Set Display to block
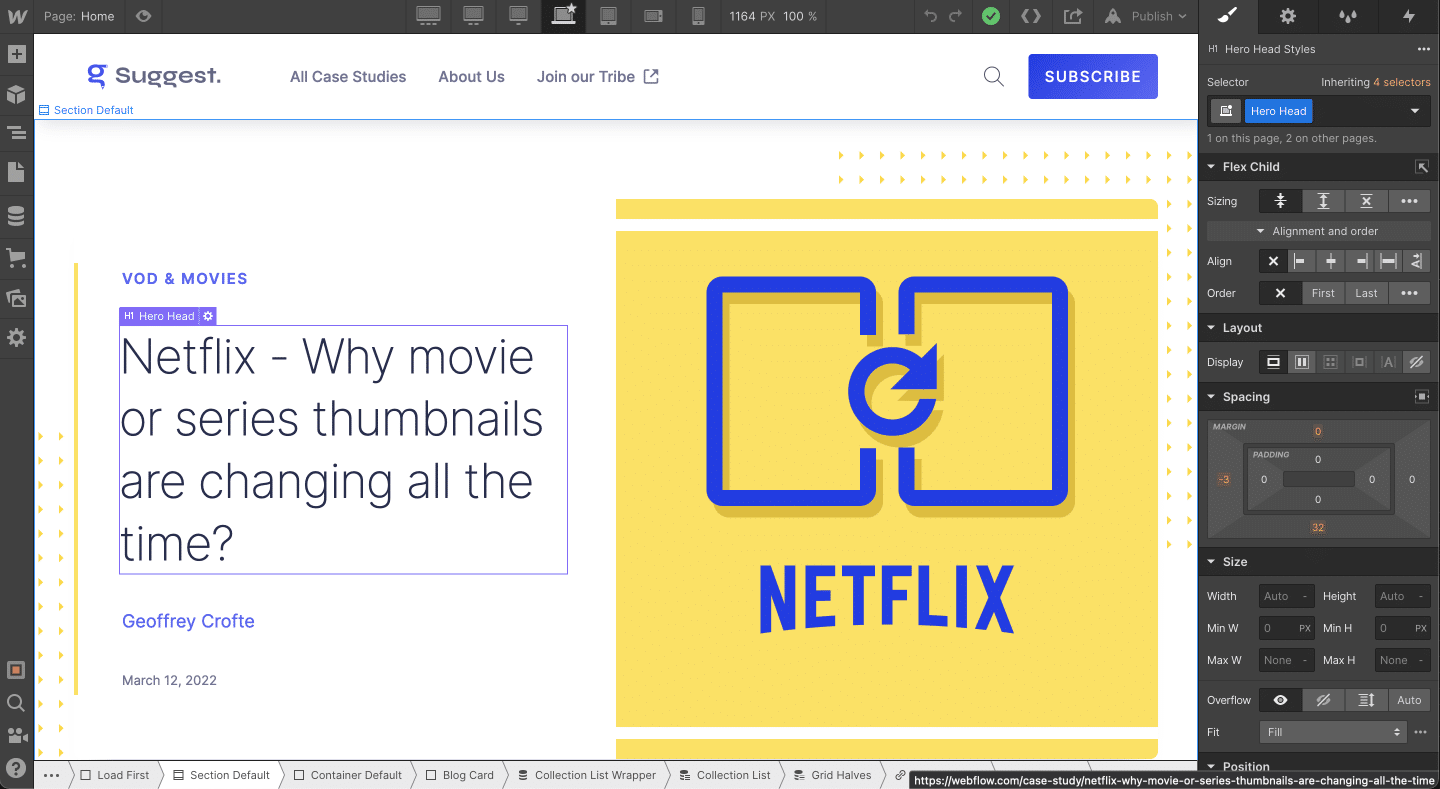The image size is (1440, 789). click(x=1273, y=362)
